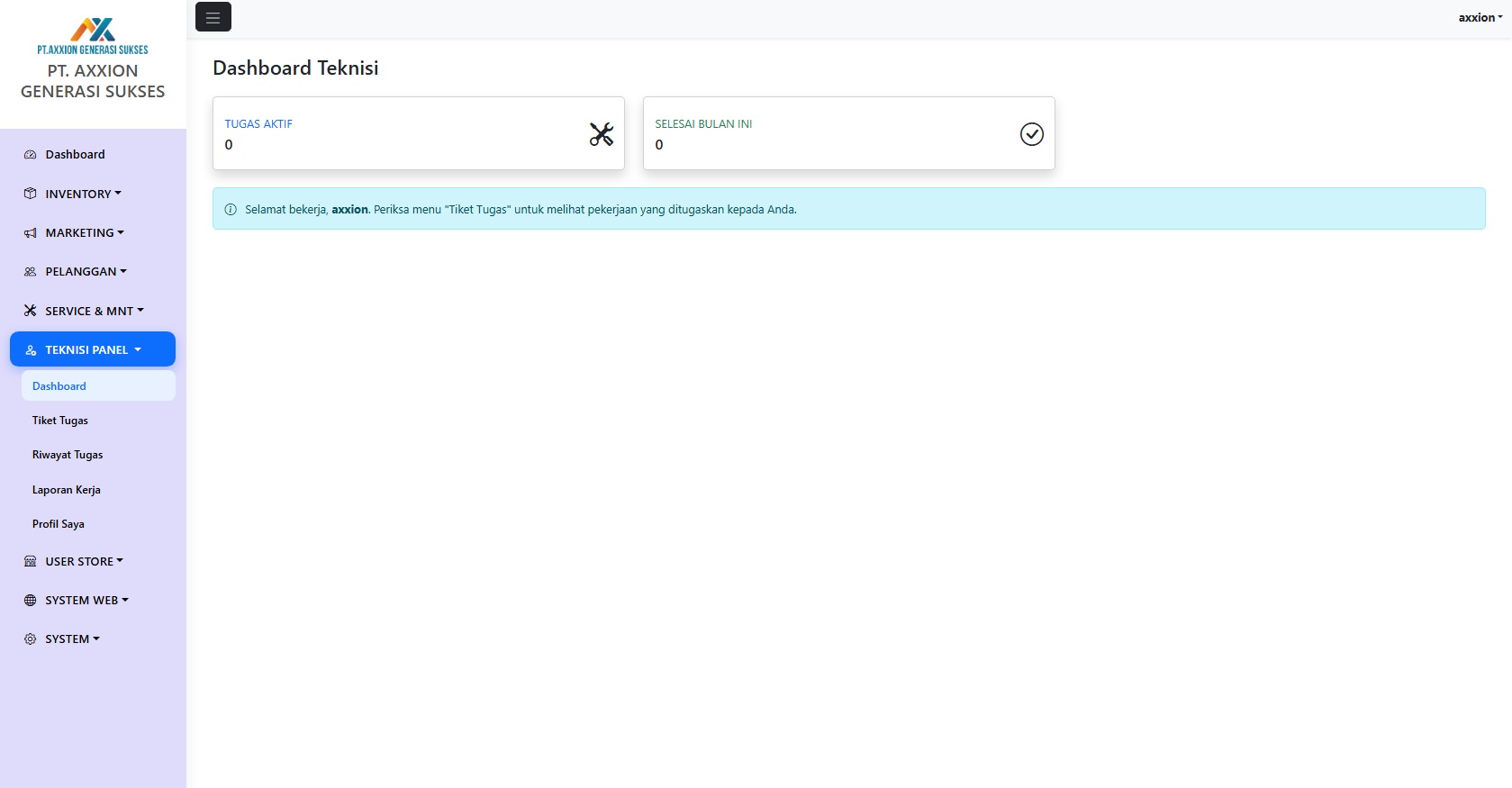Click the User Store shop icon
The width and height of the screenshot is (1512, 788).
(x=30, y=561)
